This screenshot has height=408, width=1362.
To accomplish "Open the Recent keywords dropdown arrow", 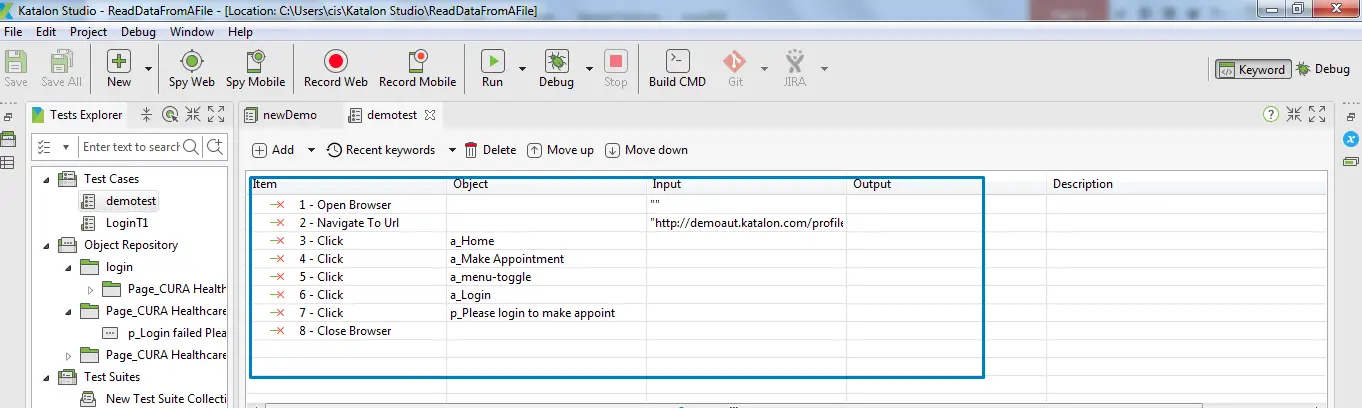I will (x=452, y=150).
